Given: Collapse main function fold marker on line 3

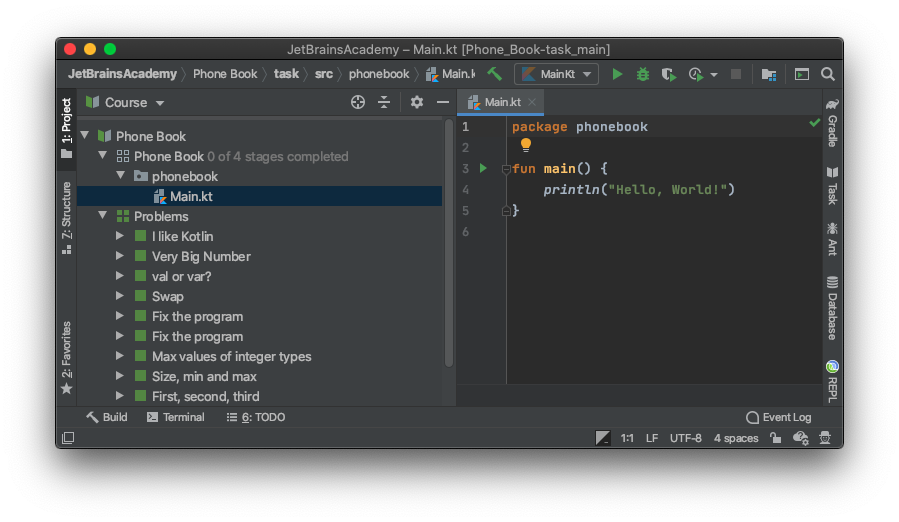Looking at the screenshot, I should [x=506, y=169].
